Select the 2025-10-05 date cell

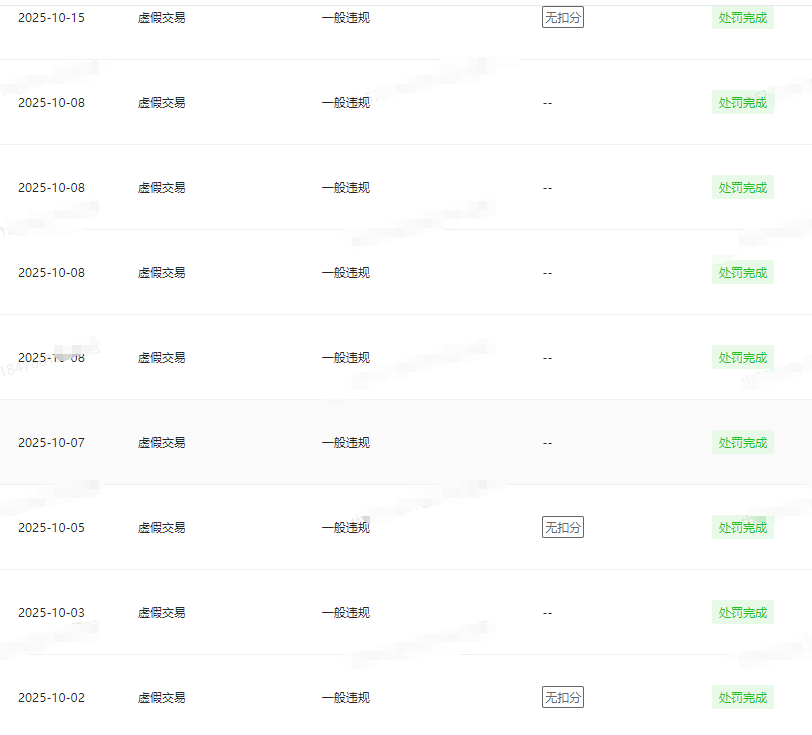coord(51,527)
